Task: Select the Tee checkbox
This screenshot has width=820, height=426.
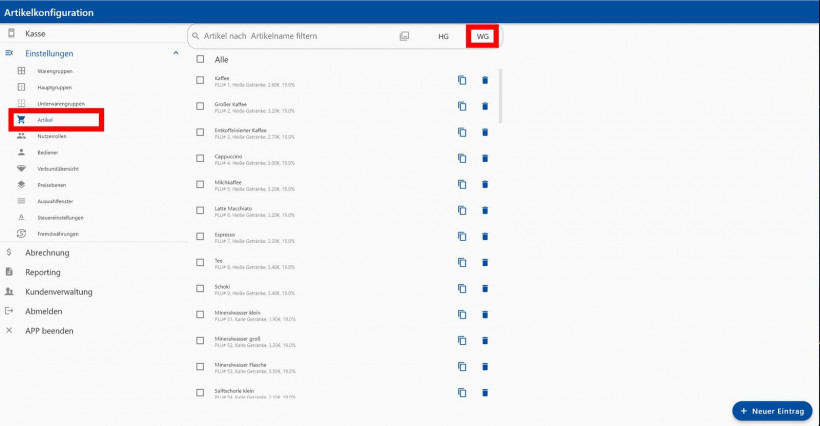Action: click(200, 262)
